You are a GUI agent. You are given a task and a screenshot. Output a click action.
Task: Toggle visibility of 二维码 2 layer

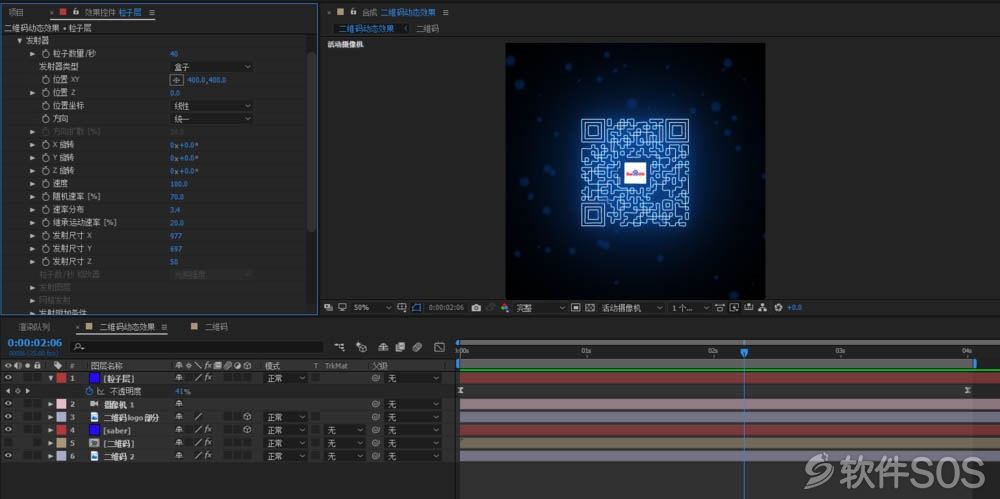[8, 456]
